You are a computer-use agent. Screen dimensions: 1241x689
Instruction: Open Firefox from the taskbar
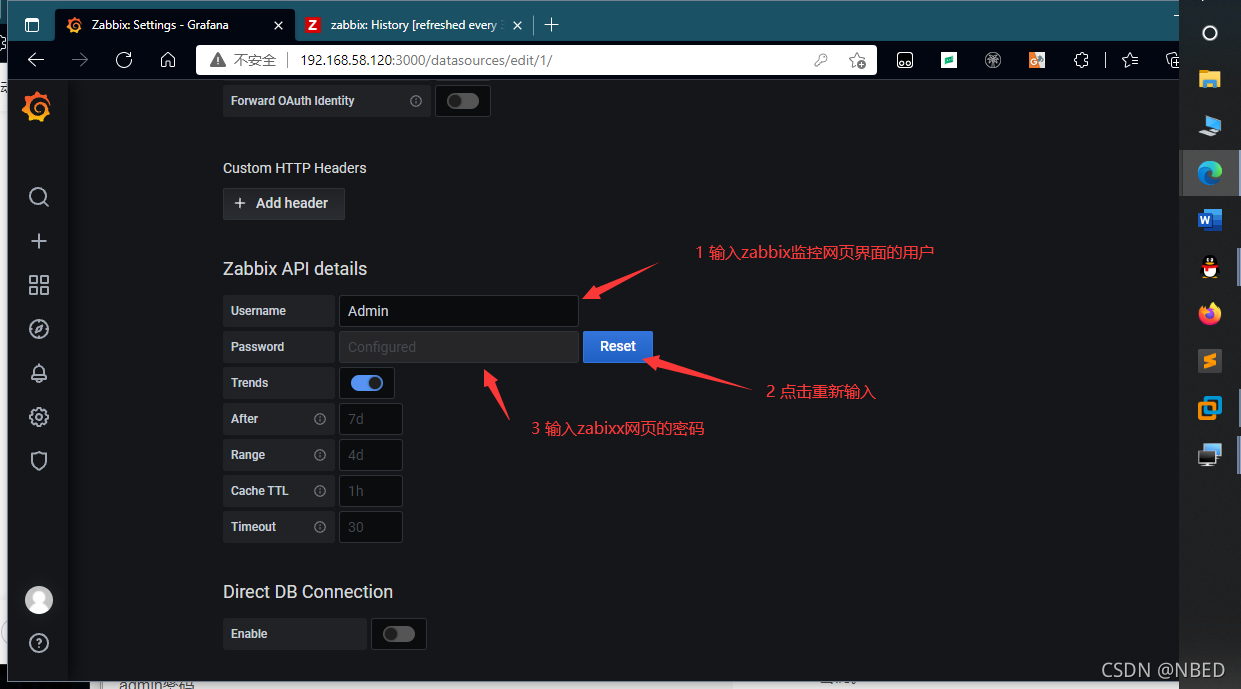point(1209,314)
